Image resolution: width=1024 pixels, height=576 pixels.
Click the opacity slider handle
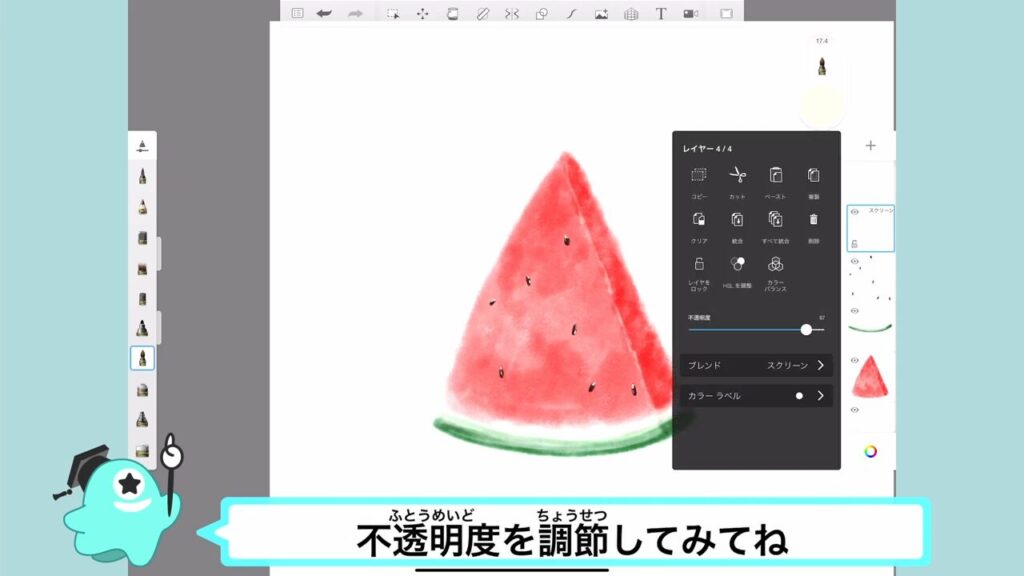tap(806, 329)
